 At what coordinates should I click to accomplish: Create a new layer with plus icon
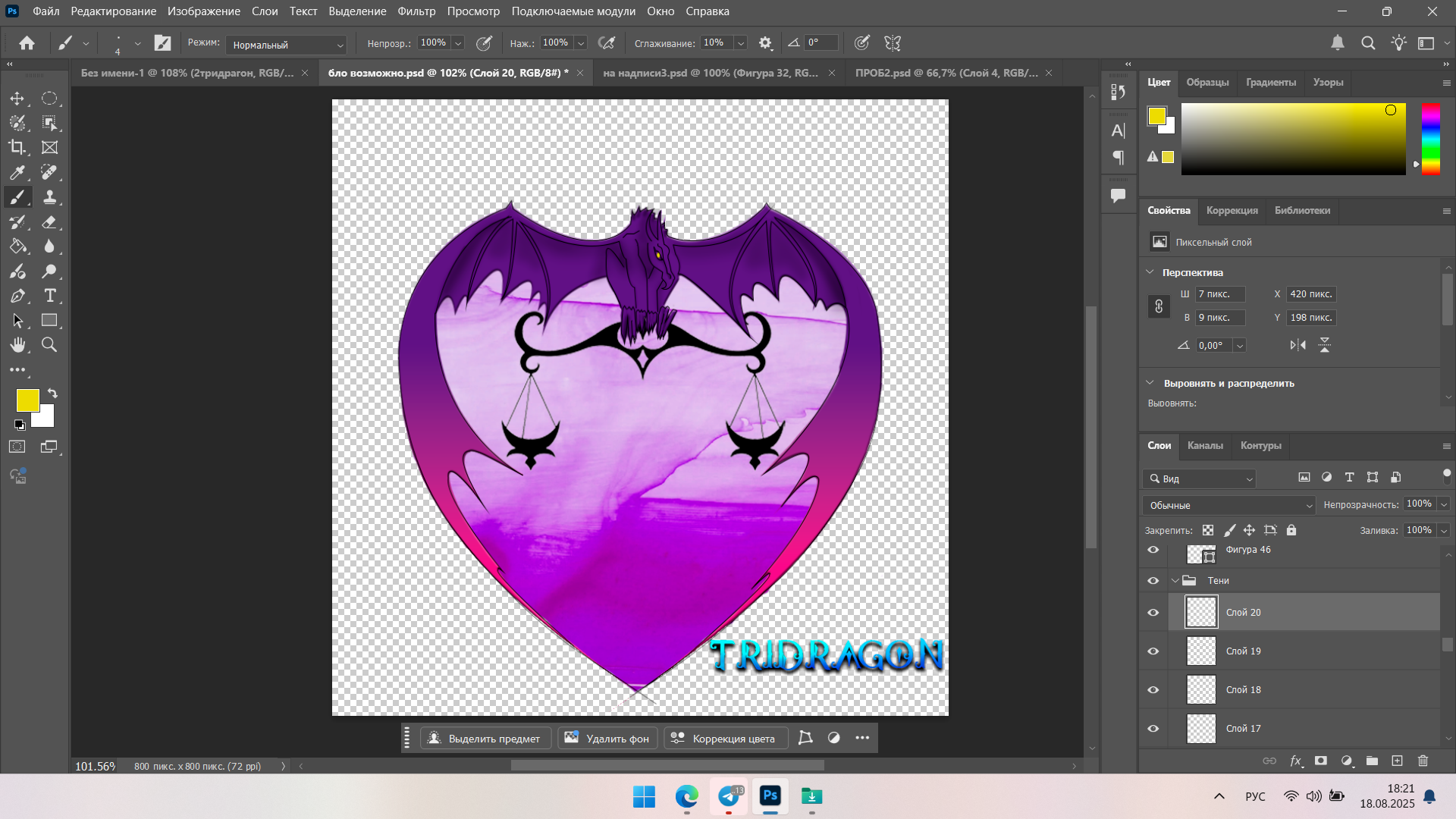click(x=1397, y=761)
